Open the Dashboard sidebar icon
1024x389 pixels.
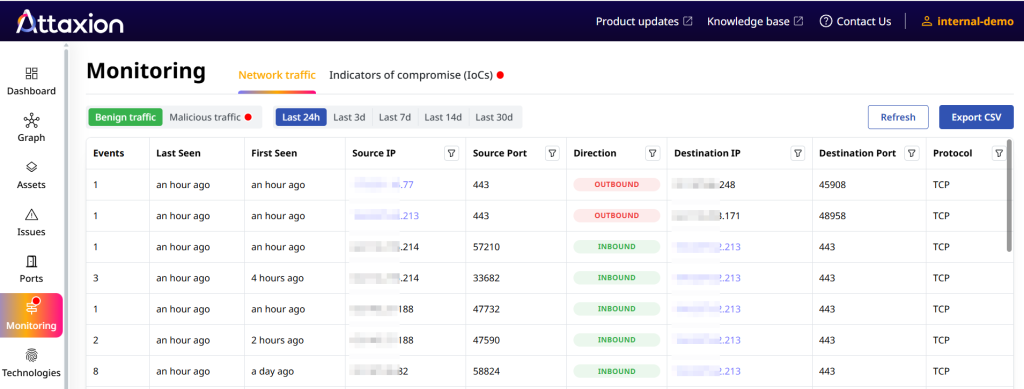tap(31, 74)
